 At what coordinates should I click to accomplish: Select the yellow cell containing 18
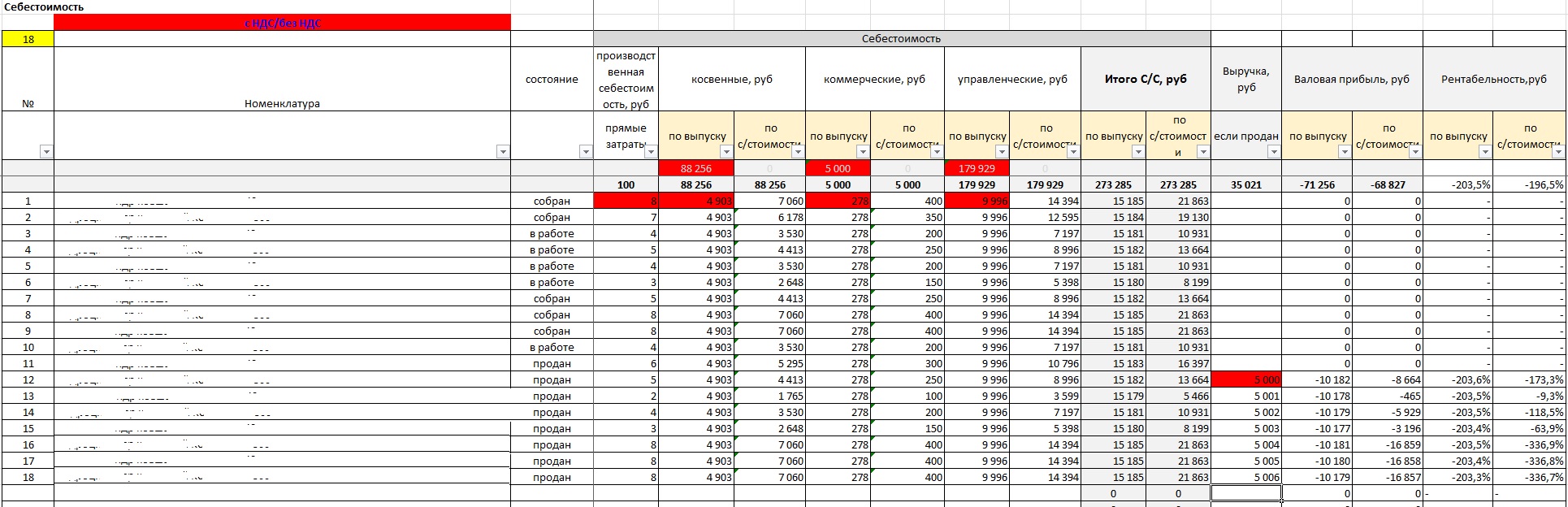(x=28, y=39)
